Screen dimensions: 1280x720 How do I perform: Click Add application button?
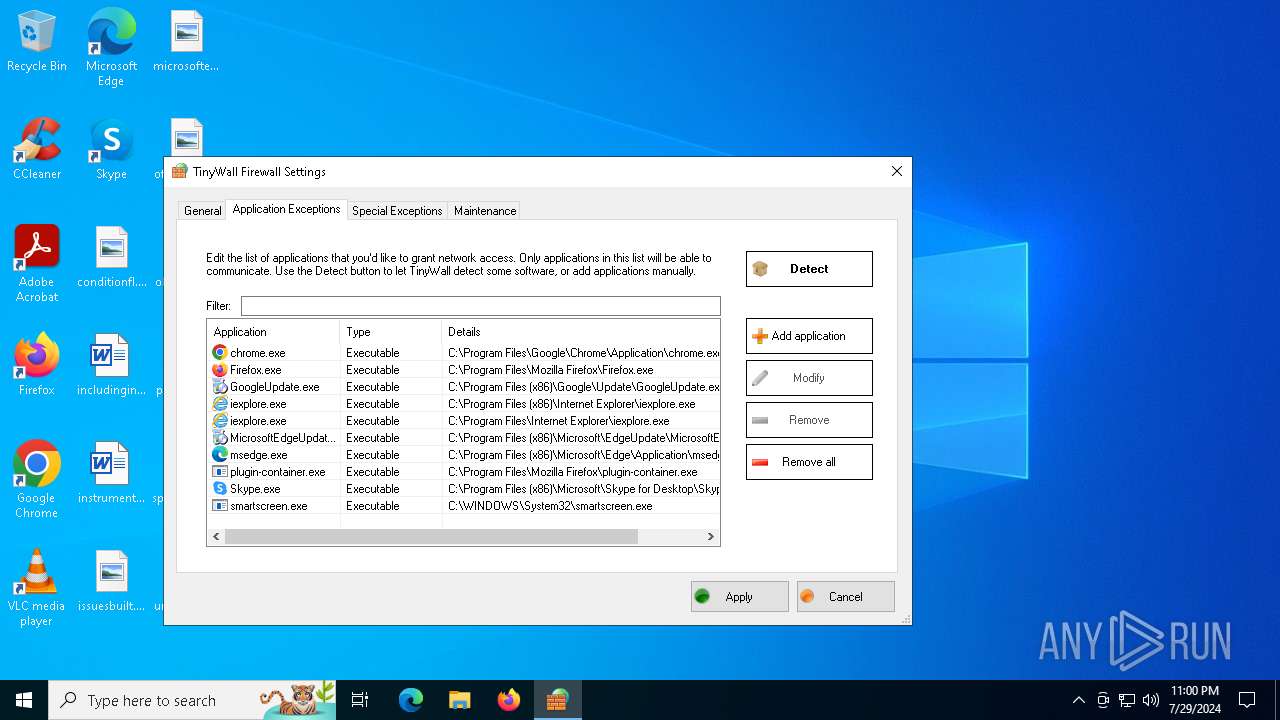tap(809, 336)
